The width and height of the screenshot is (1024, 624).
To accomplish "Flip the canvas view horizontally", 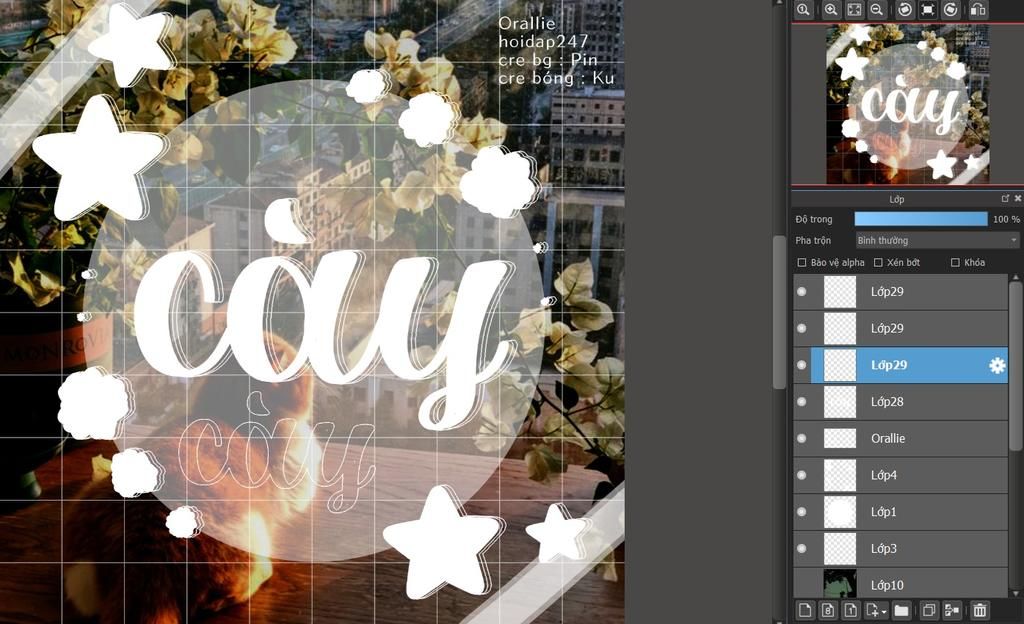I will point(978,10).
